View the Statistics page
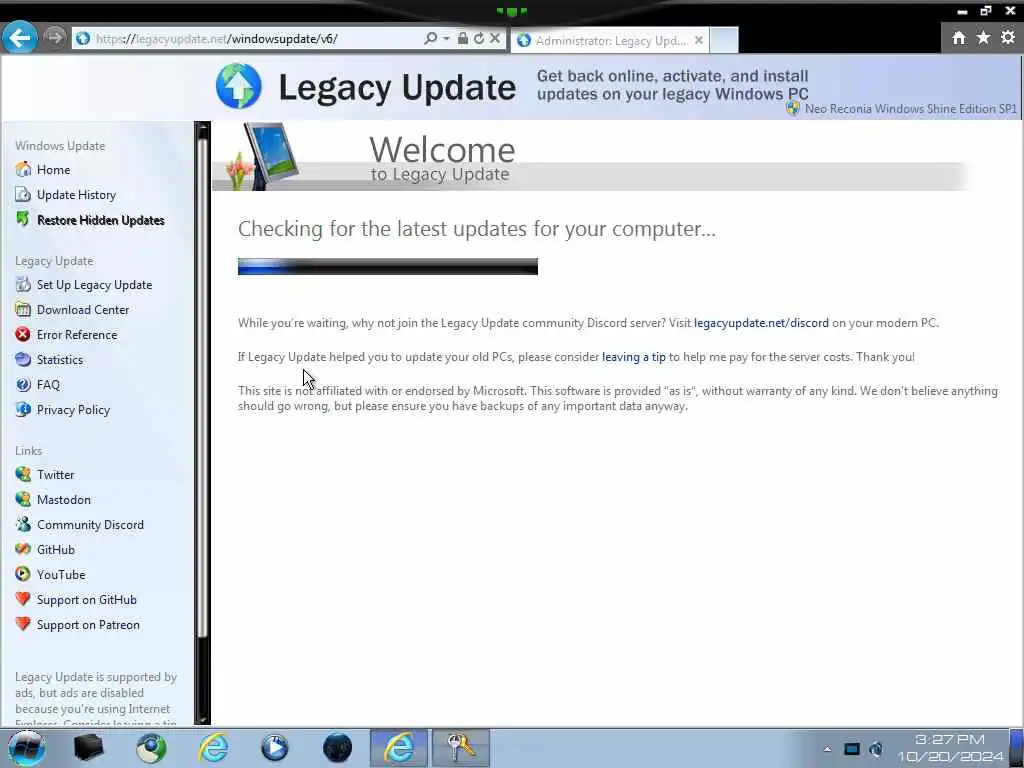 (x=59, y=360)
